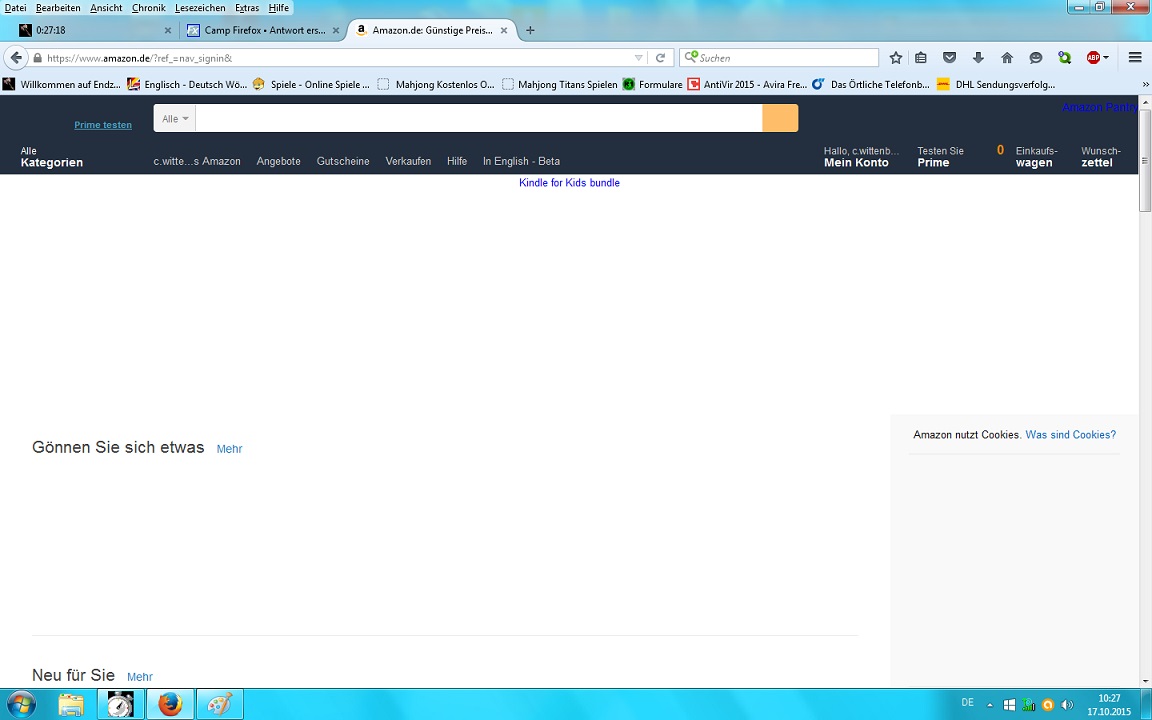Open the Chronik menu

(148, 7)
